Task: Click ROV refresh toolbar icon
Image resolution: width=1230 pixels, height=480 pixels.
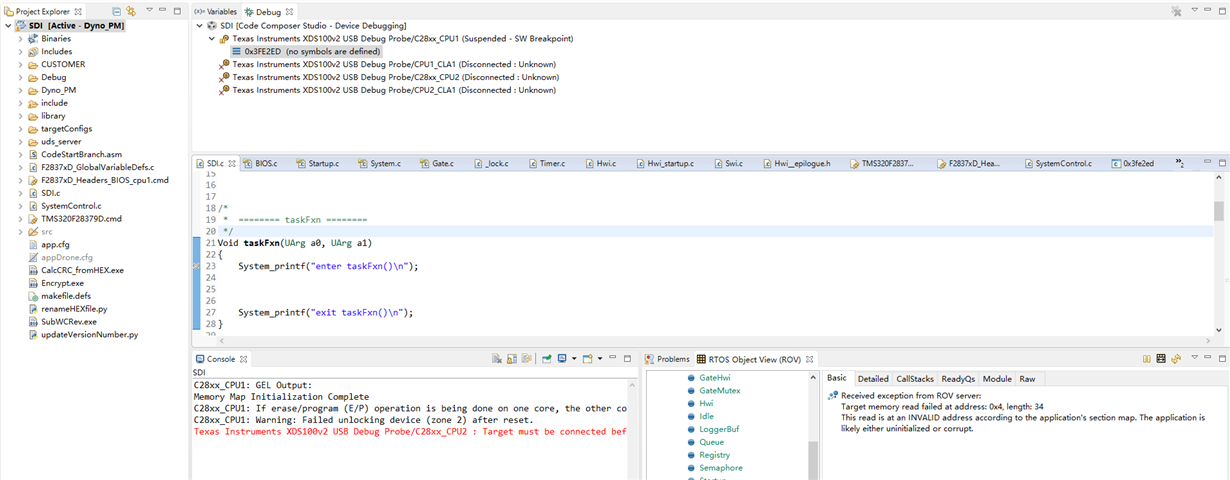Action: coord(1177,359)
